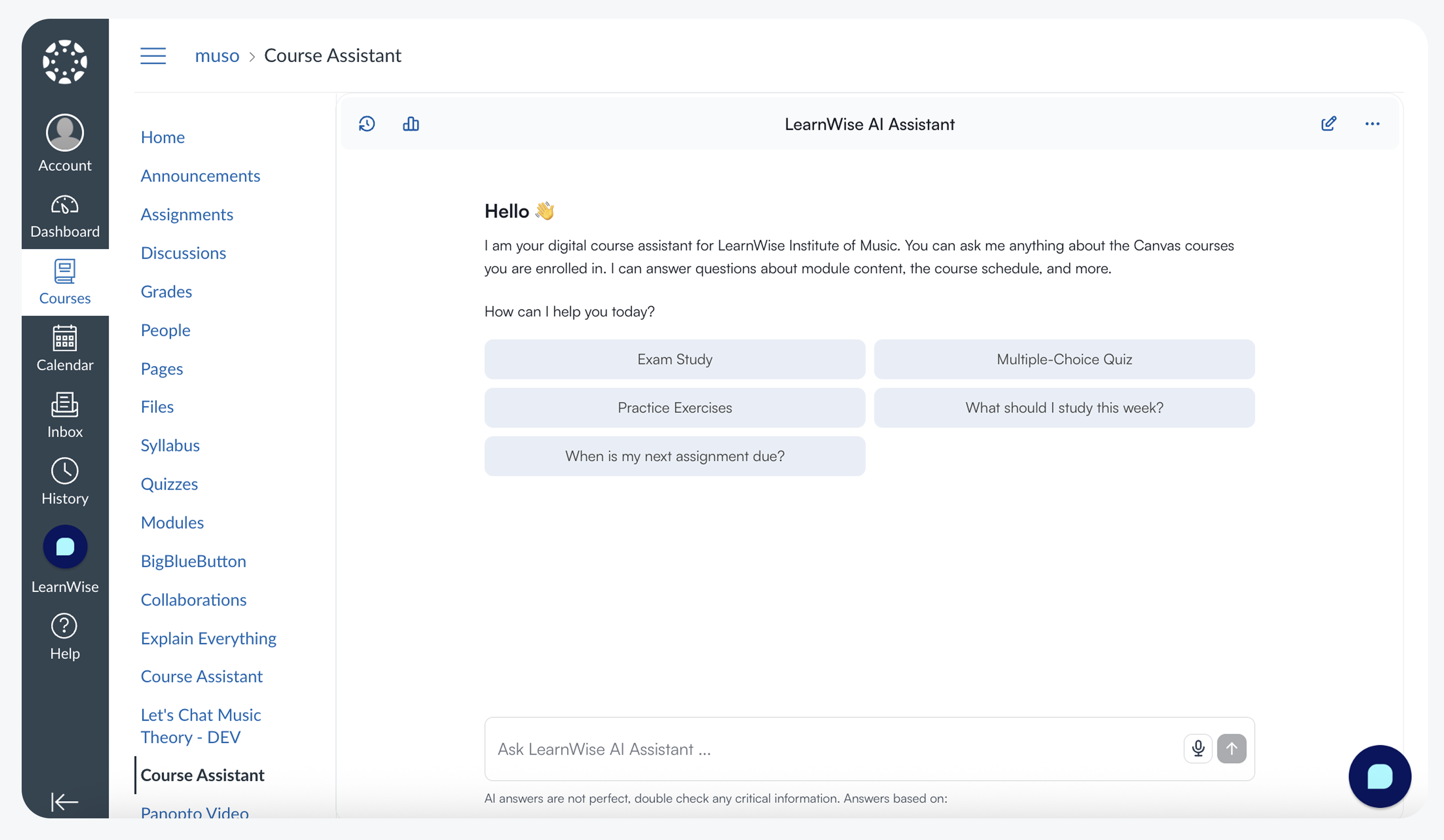Open chat history clock icon
Image resolution: width=1444 pixels, height=840 pixels.
tap(367, 124)
